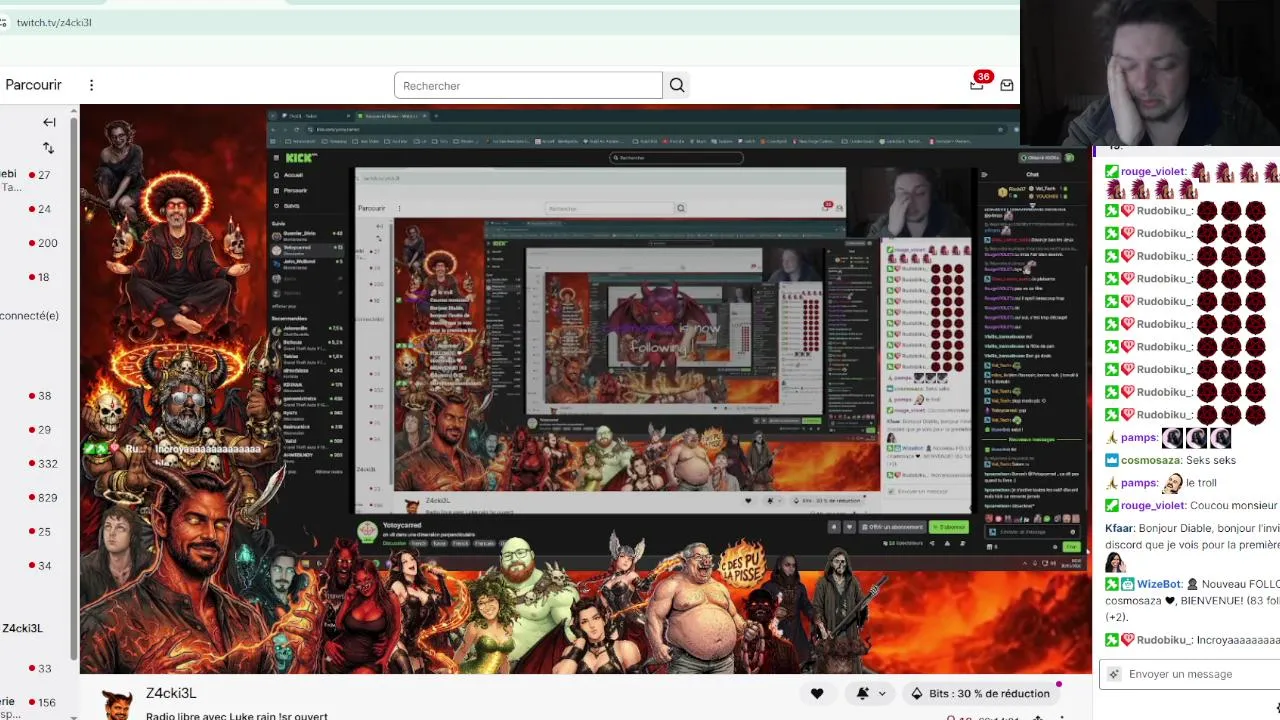Select the sidebar channel with 34 viewers
Image resolution: width=1280 pixels, height=720 pixels.
coord(38,566)
